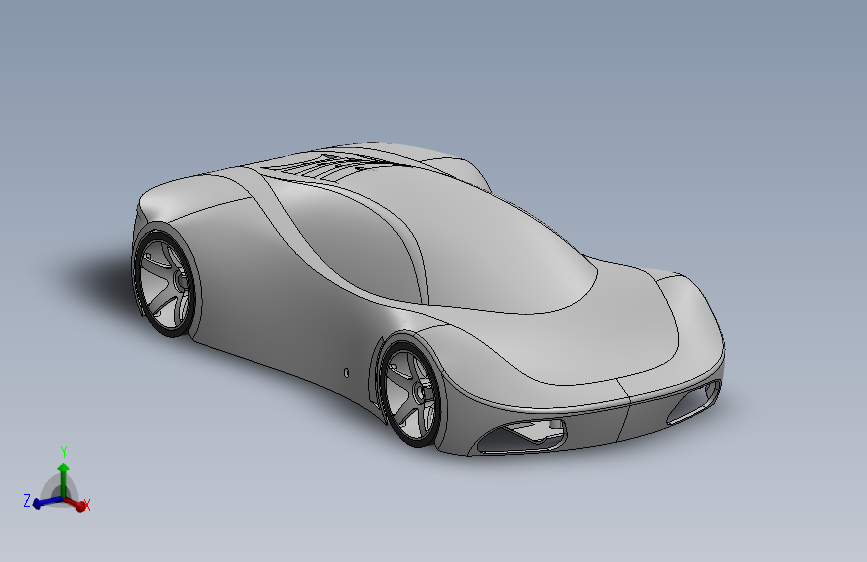Image resolution: width=867 pixels, height=562 pixels.
Task: Select the hood surface of the car
Action: coord(581,332)
